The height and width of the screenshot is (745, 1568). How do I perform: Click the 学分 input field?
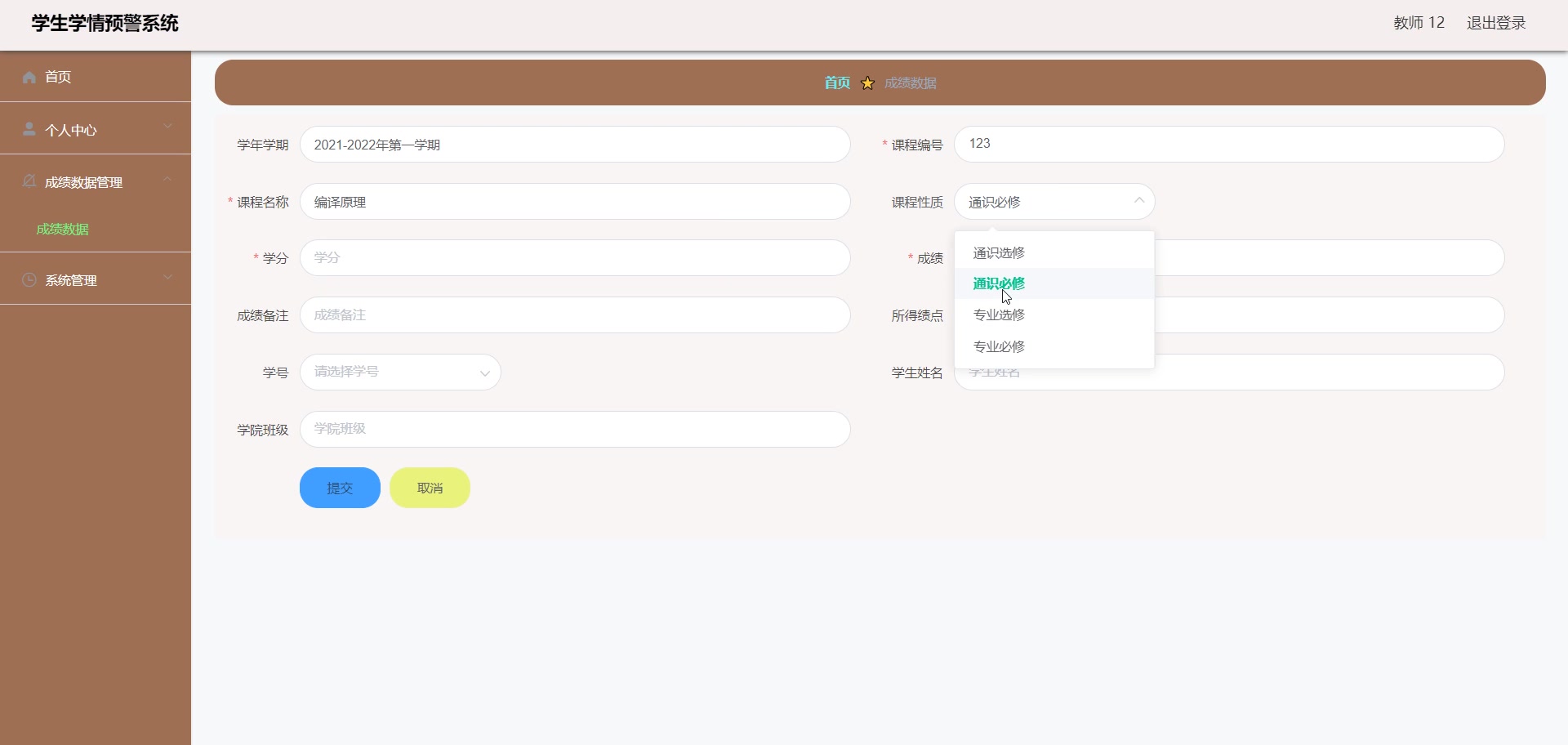[x=575, y=258]
